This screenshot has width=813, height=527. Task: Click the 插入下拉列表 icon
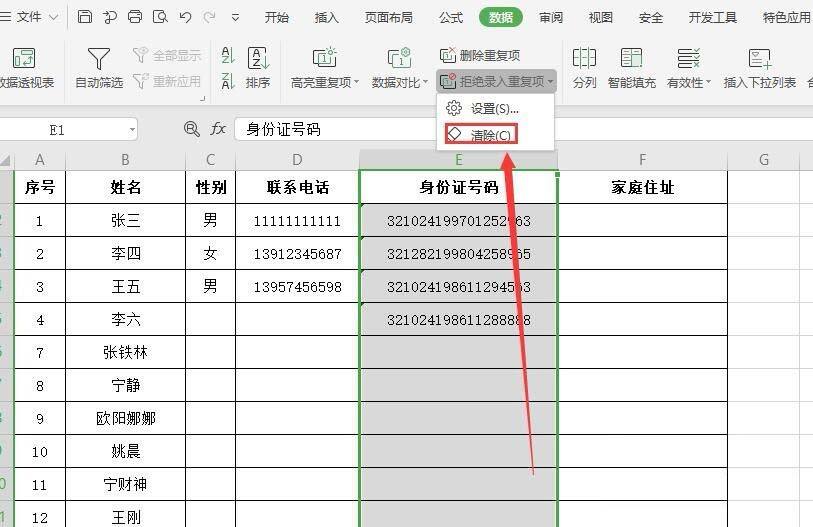[x=760, y=58]
